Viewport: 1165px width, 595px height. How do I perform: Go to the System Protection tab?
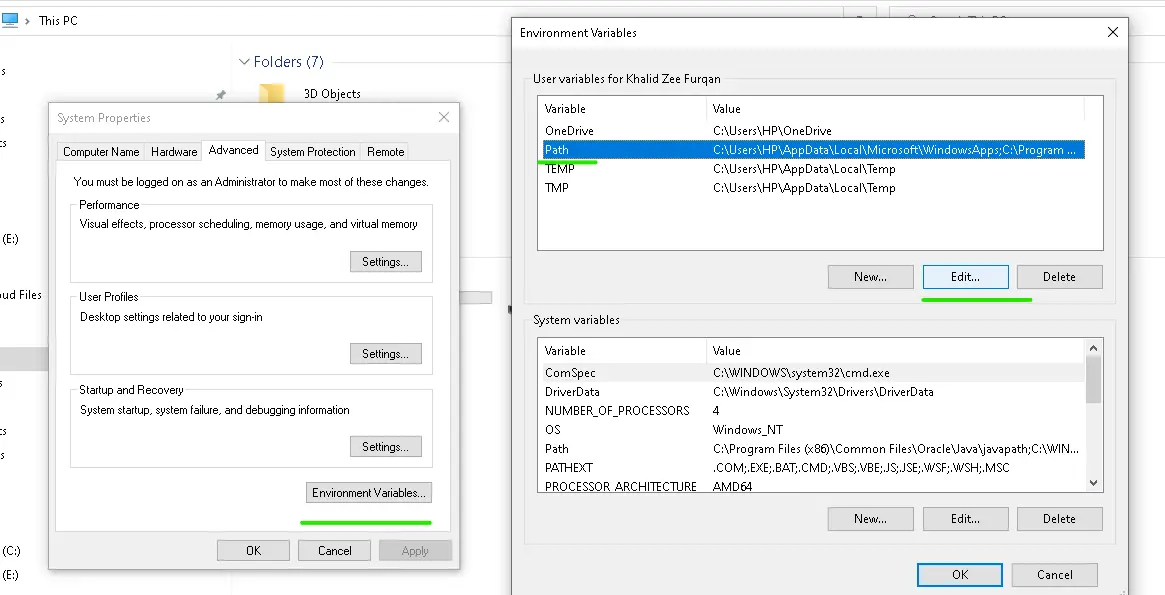coord(312,152)
